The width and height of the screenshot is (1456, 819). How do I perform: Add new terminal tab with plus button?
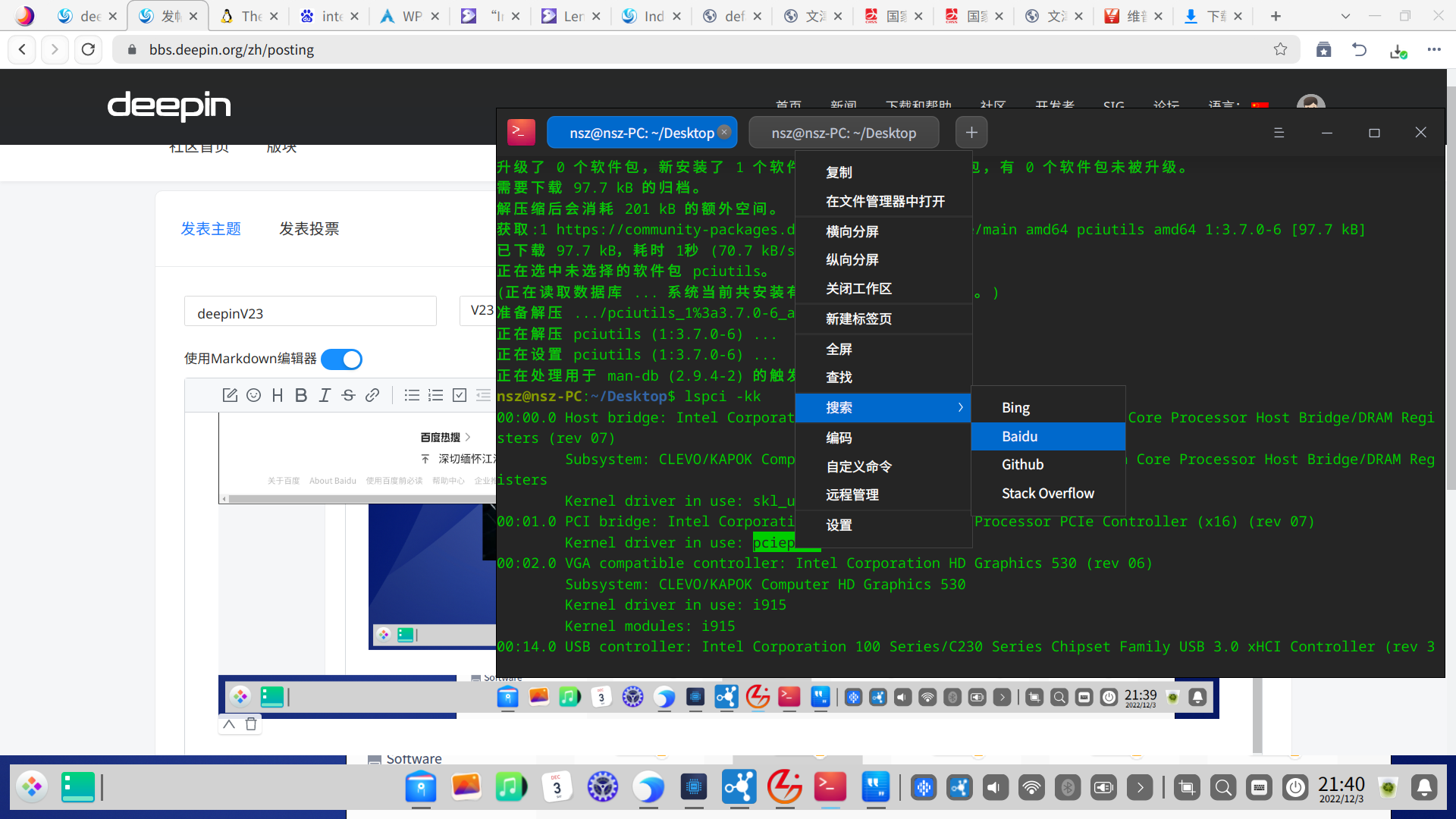tap(971, 133)
